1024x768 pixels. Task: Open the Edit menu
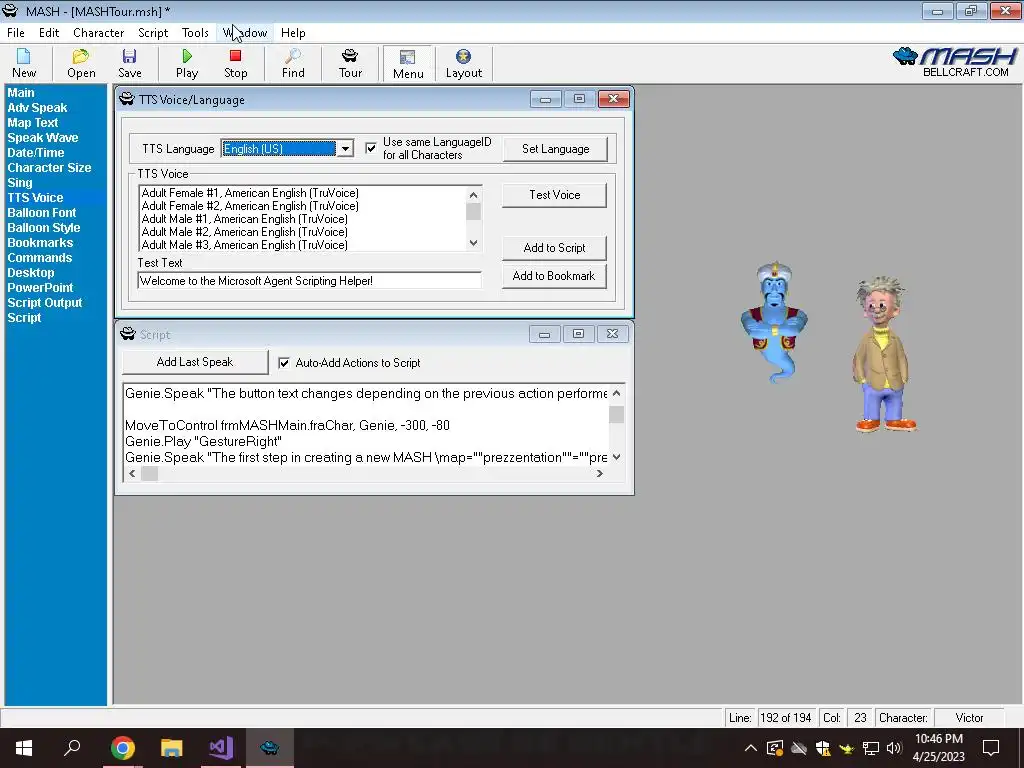click(x=49, y=33)
